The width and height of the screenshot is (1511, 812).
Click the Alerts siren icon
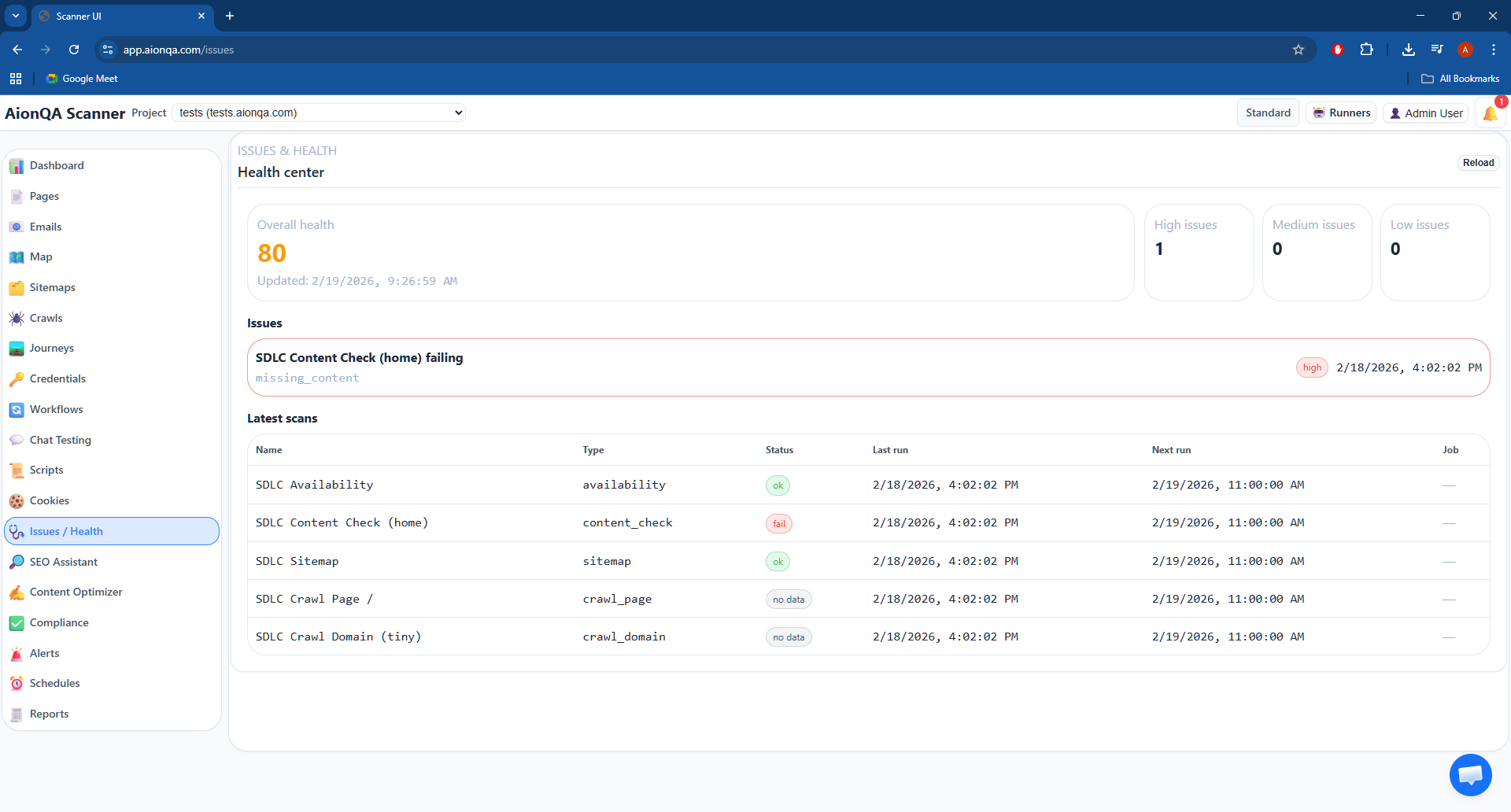[x=17, y=654]
